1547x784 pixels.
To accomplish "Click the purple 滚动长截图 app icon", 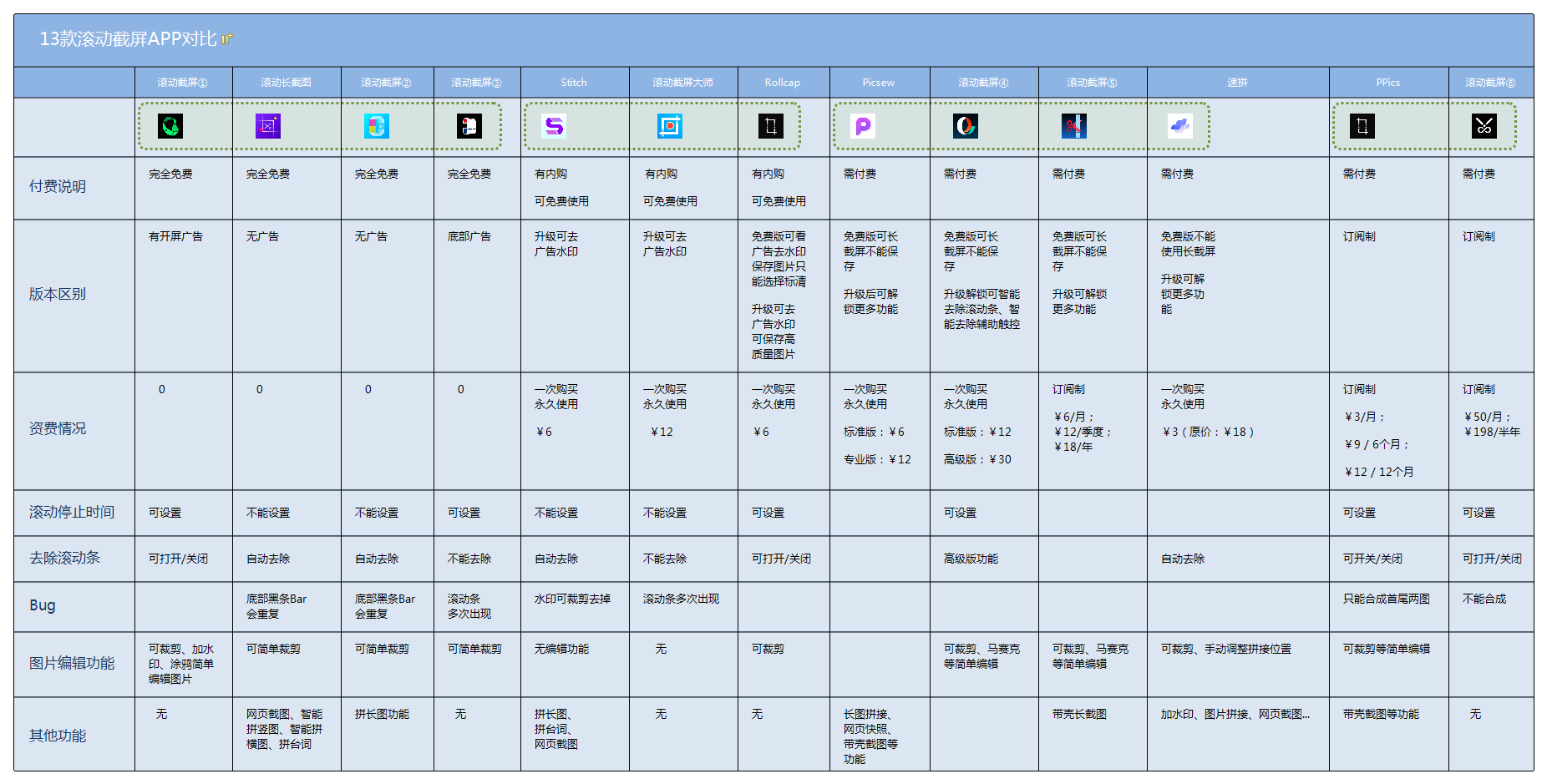I will 268,126.
